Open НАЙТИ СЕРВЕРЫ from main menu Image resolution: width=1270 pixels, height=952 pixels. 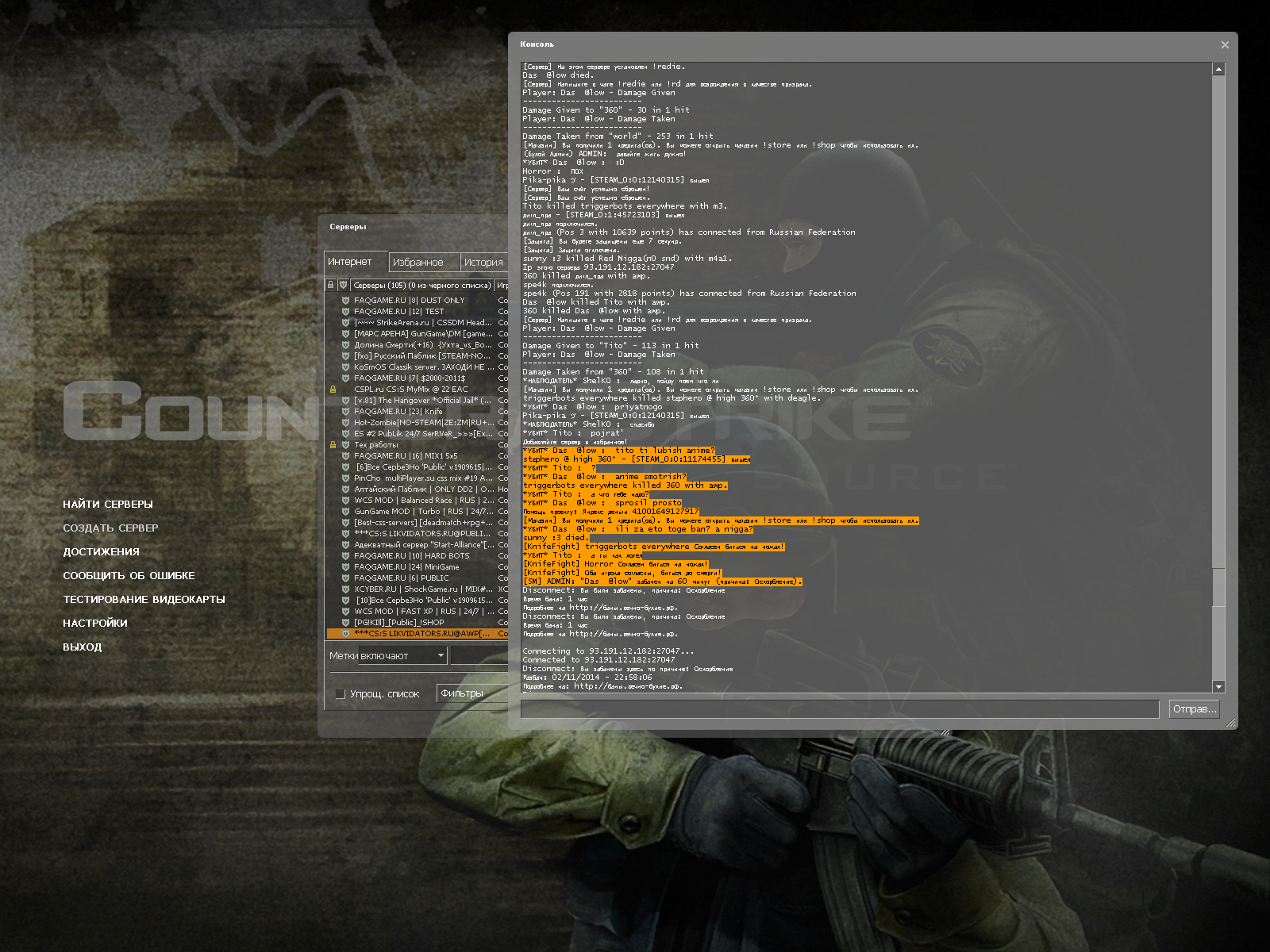[108, 505]
